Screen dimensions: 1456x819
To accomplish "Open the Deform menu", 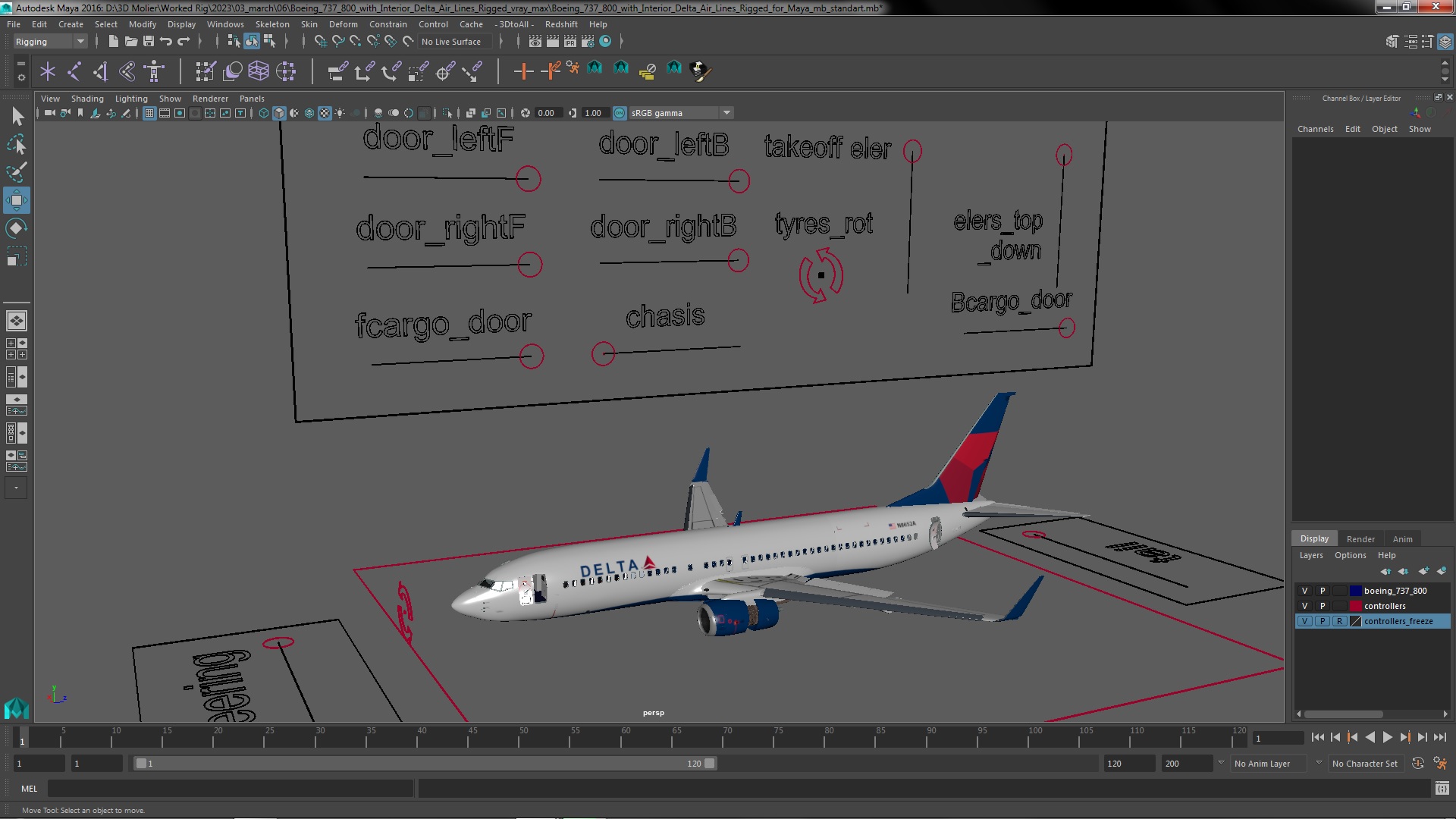I will (343, 24).
